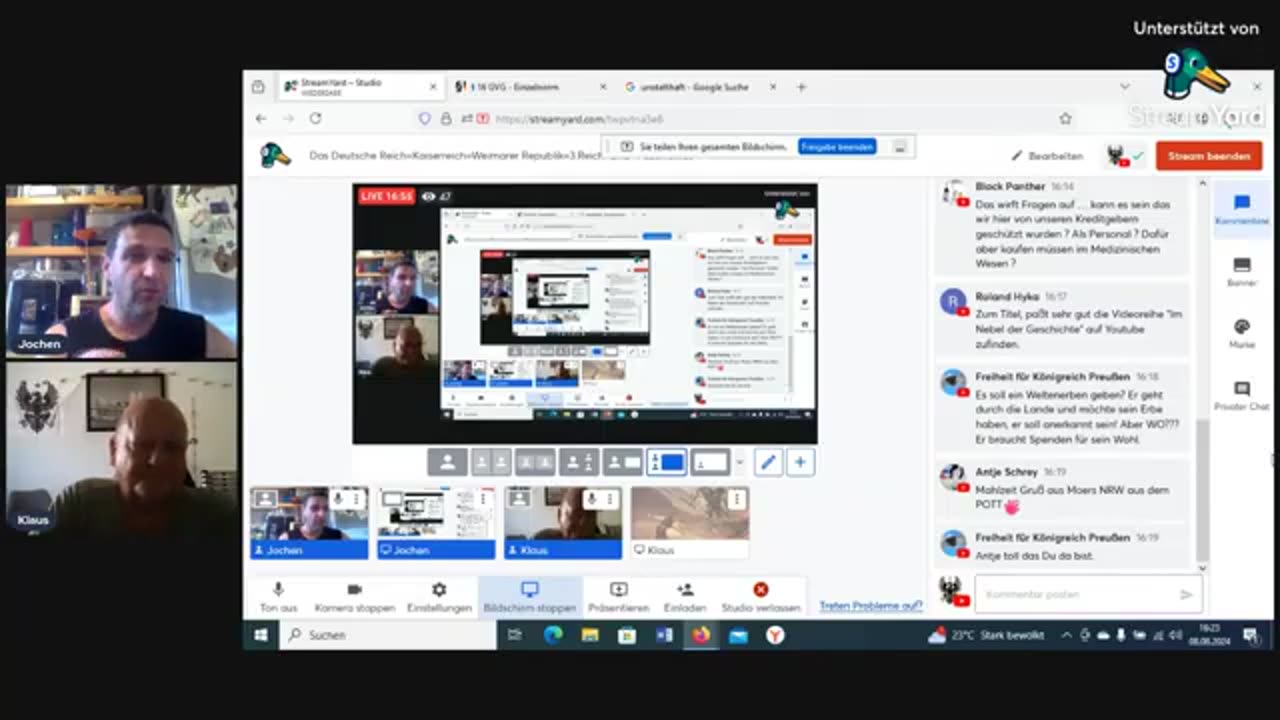The width and height of the screenshot is (1280, 720).
Task: Switch to Google Suche browser tab
Action: click(701, 87)
